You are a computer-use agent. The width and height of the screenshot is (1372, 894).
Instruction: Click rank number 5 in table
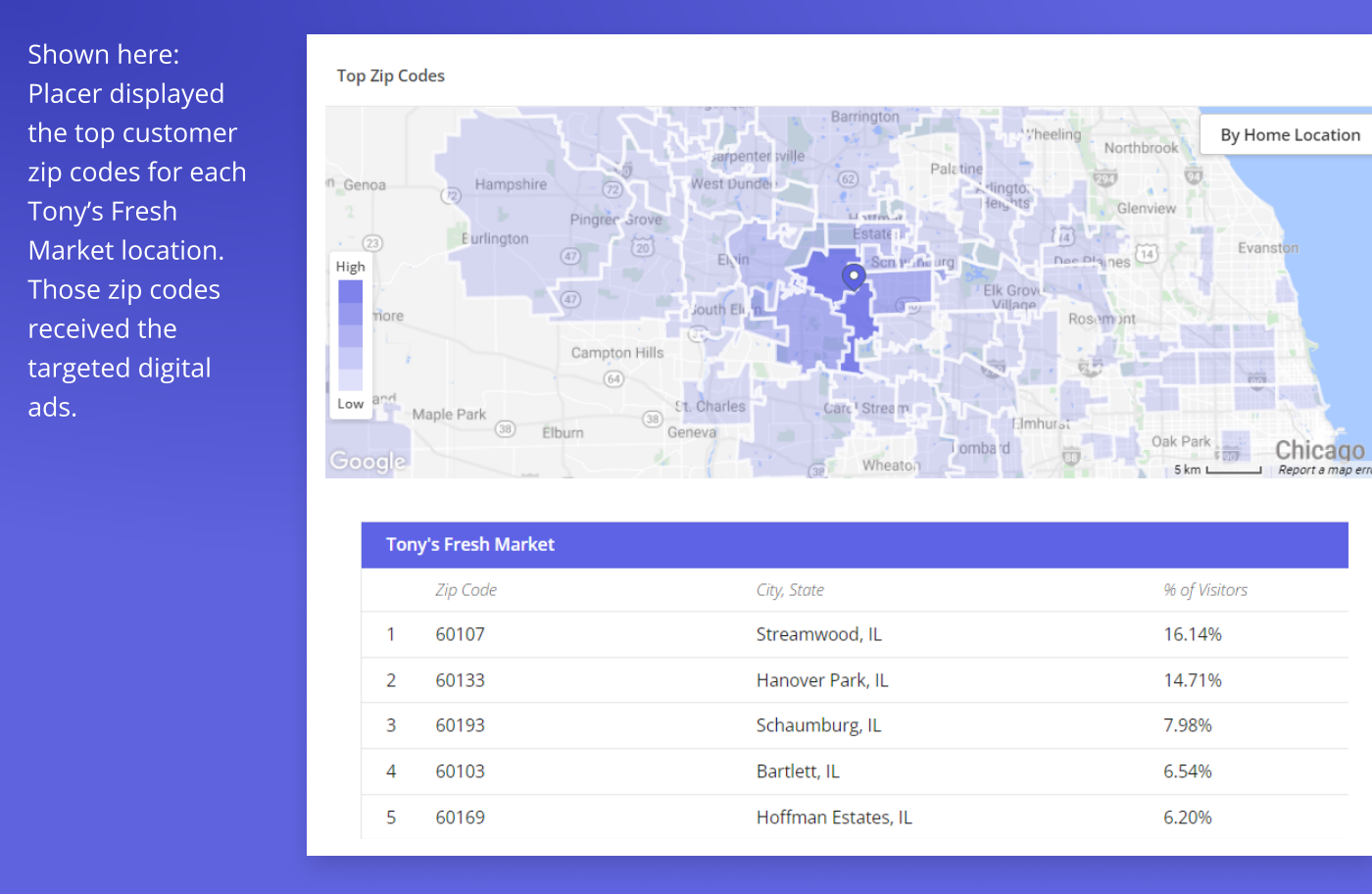point(390,818)
